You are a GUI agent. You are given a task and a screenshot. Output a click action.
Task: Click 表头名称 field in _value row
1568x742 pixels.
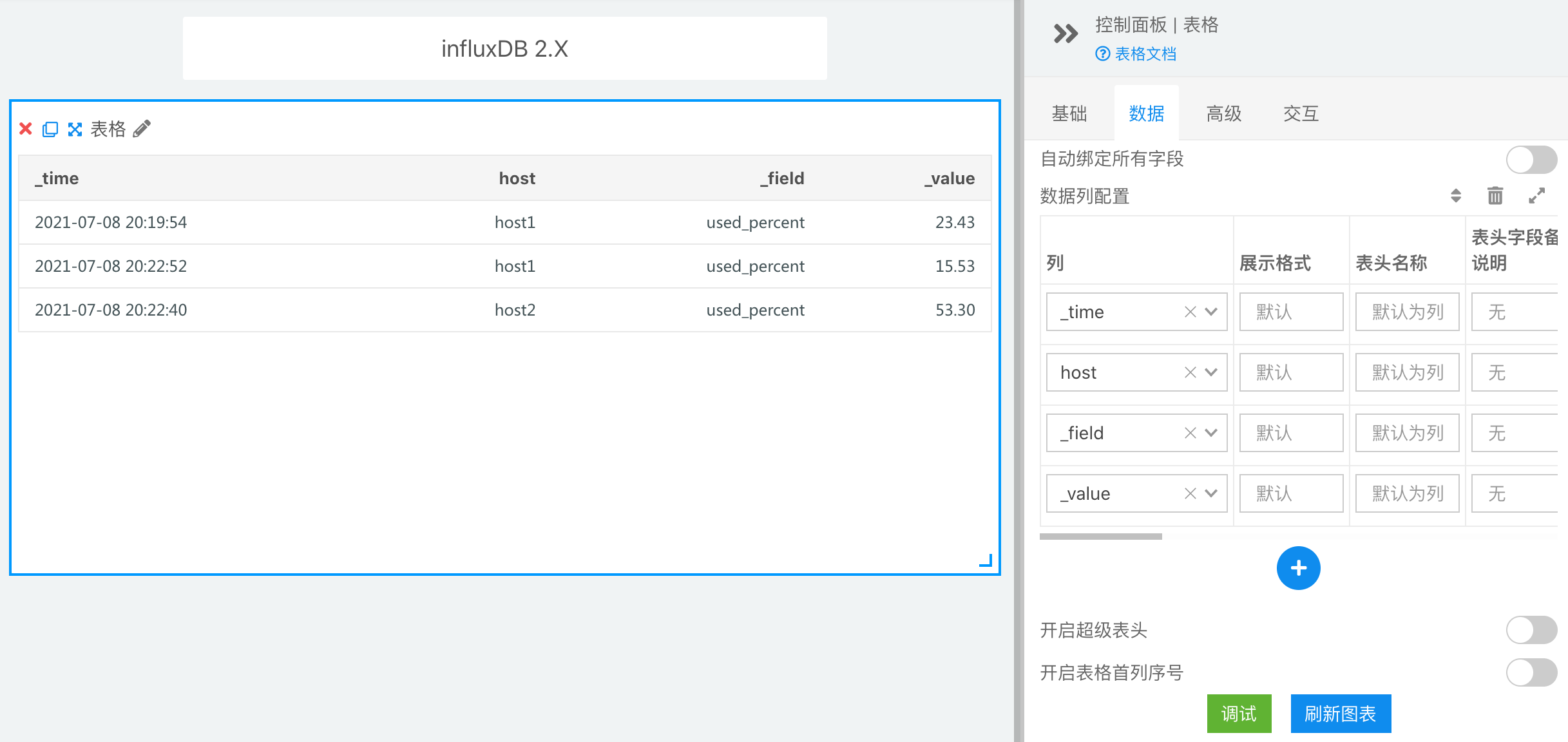click(x=1407, y=493)
